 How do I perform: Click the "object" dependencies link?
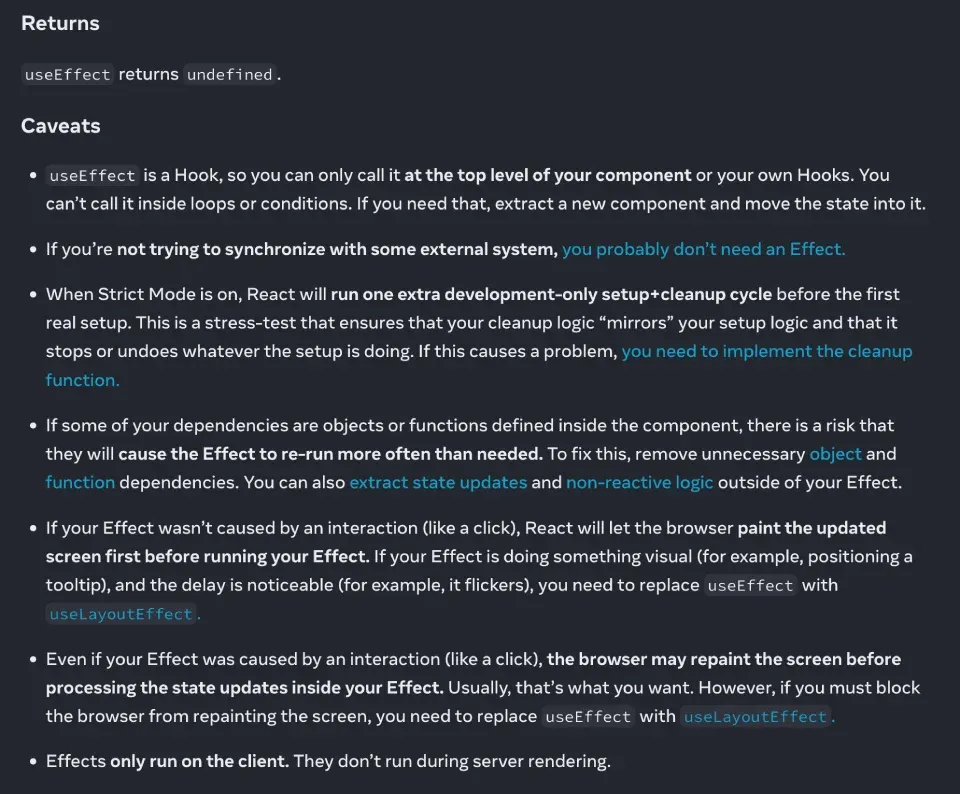tap(835, 453)
